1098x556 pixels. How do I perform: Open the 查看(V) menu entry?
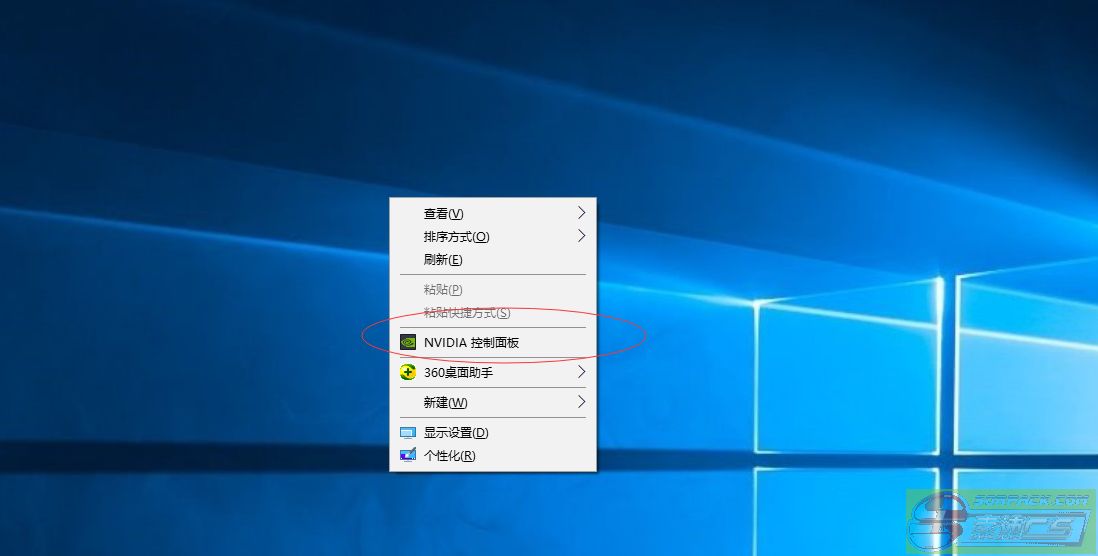pyautogui.click(x=444, y=213)
